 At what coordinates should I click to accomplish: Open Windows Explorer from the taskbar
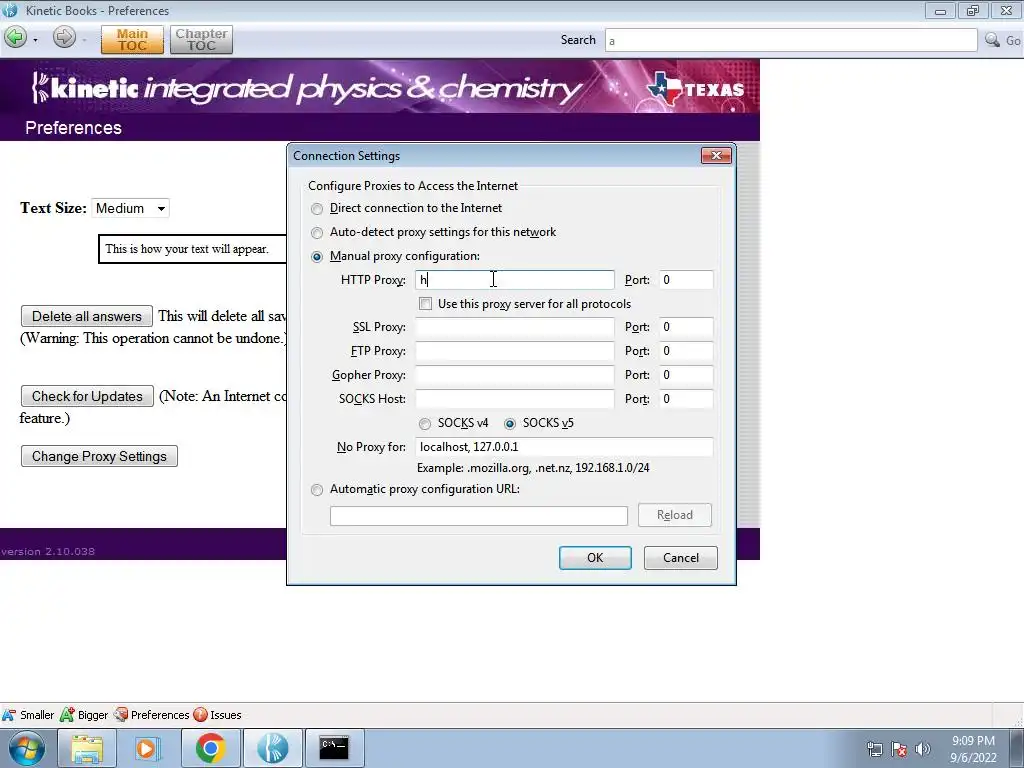(87, 748)
